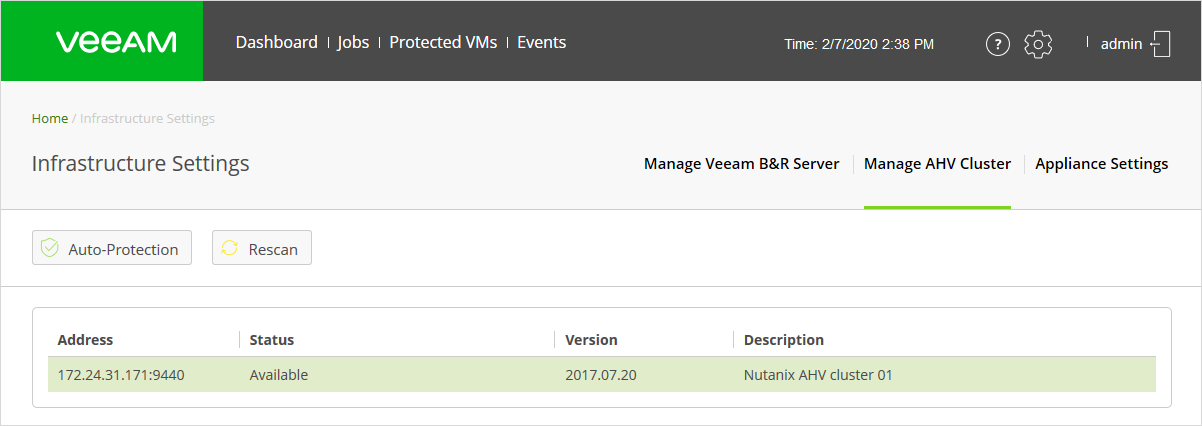Screen dimensions: 1202x426
Task: Go to the Jobs page
Action: 353,42
